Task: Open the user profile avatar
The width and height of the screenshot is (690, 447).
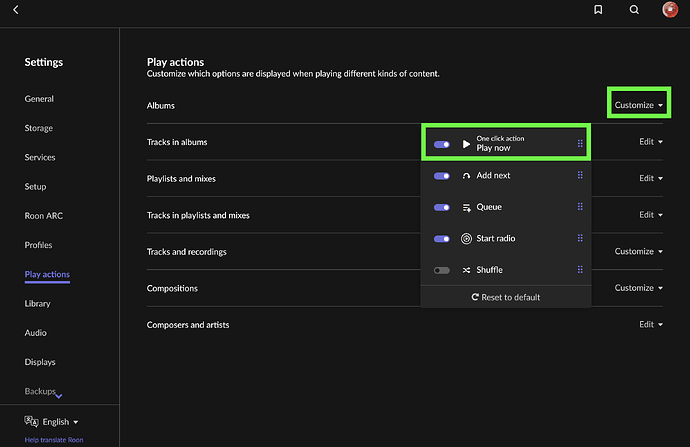Action: tap(670, 10)
